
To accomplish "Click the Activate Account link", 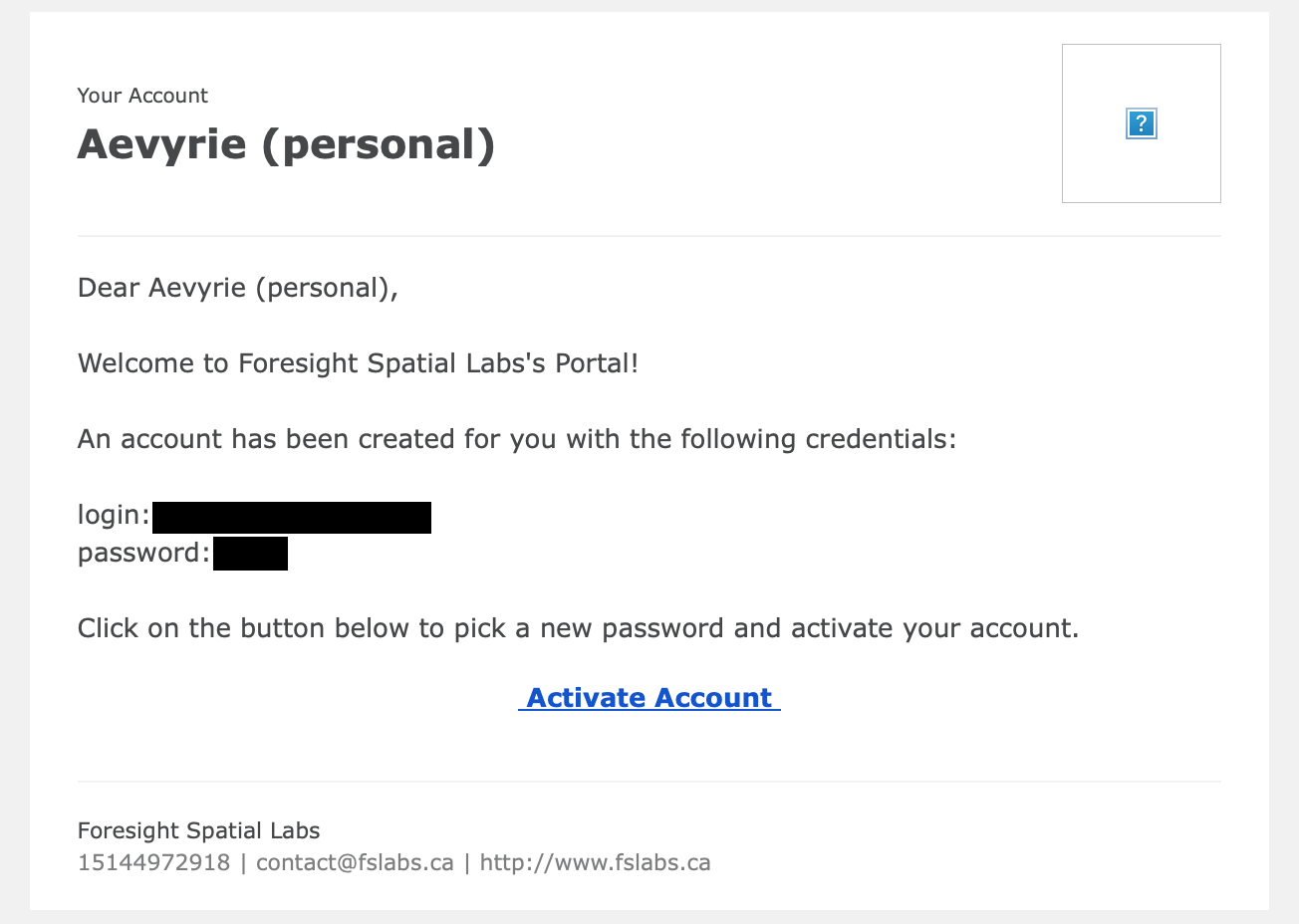I will click(x=649, y=698).
